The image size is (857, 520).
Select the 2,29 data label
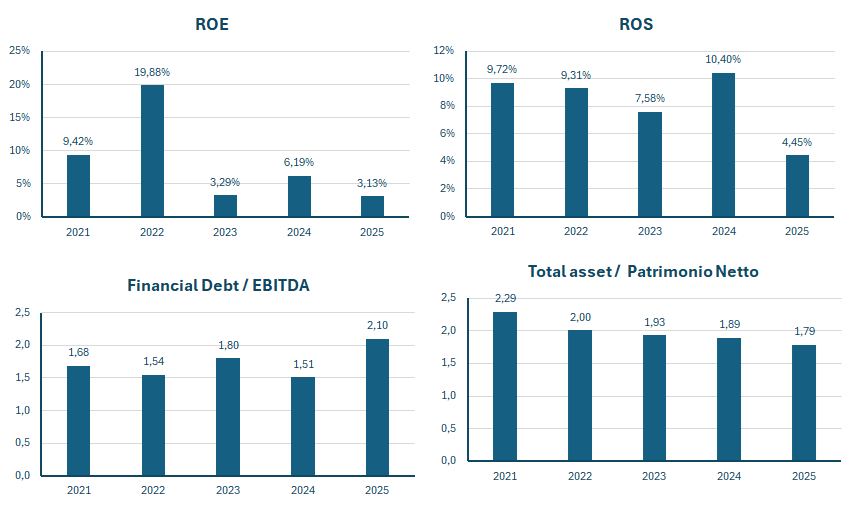pyautogui.click(x=505, y=299)
